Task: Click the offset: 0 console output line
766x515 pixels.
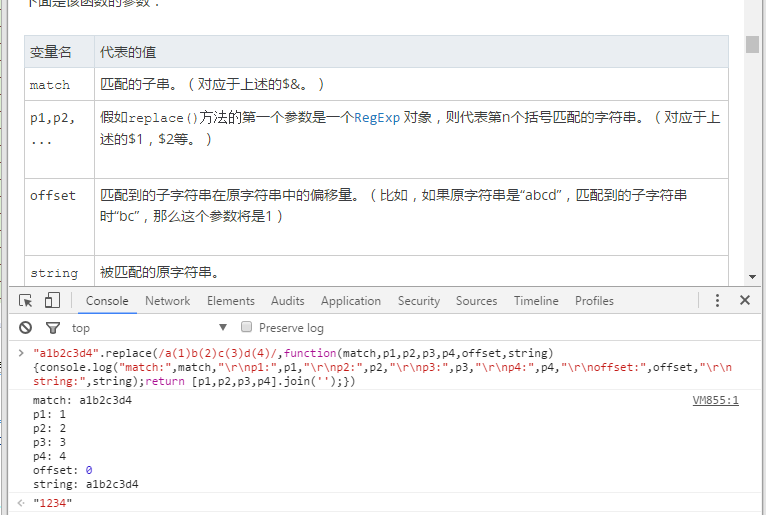Action: [63, 470]
